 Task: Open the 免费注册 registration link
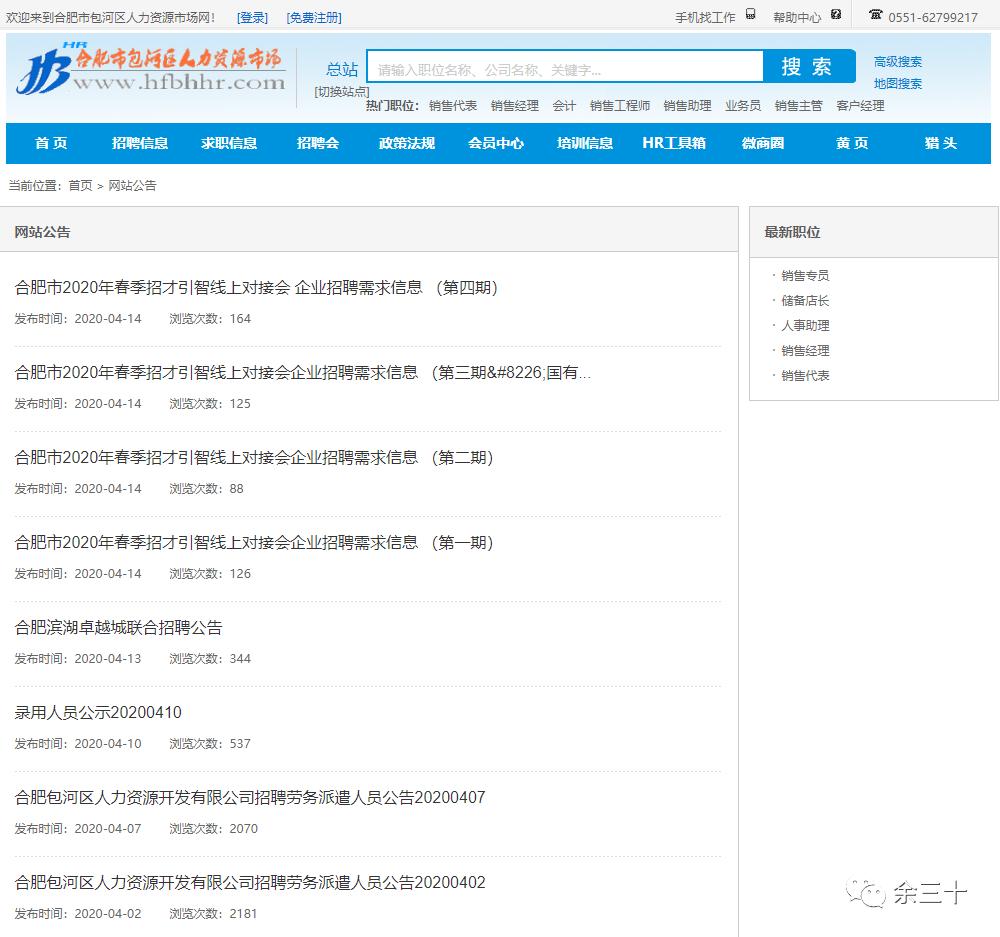pyautogui.click(x=315, y=17)
